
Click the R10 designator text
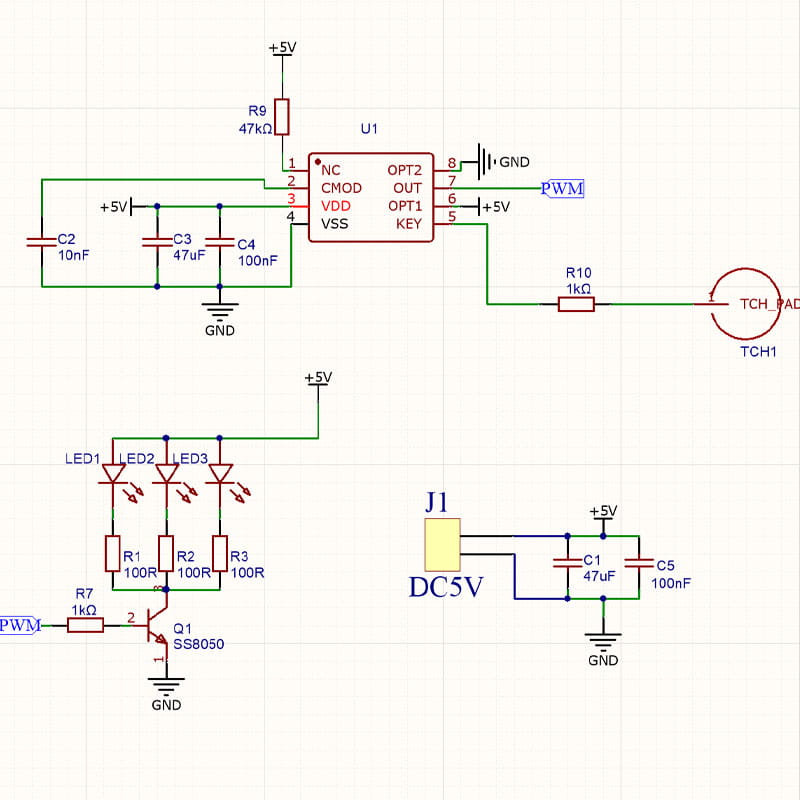click(x=579, y=273)
